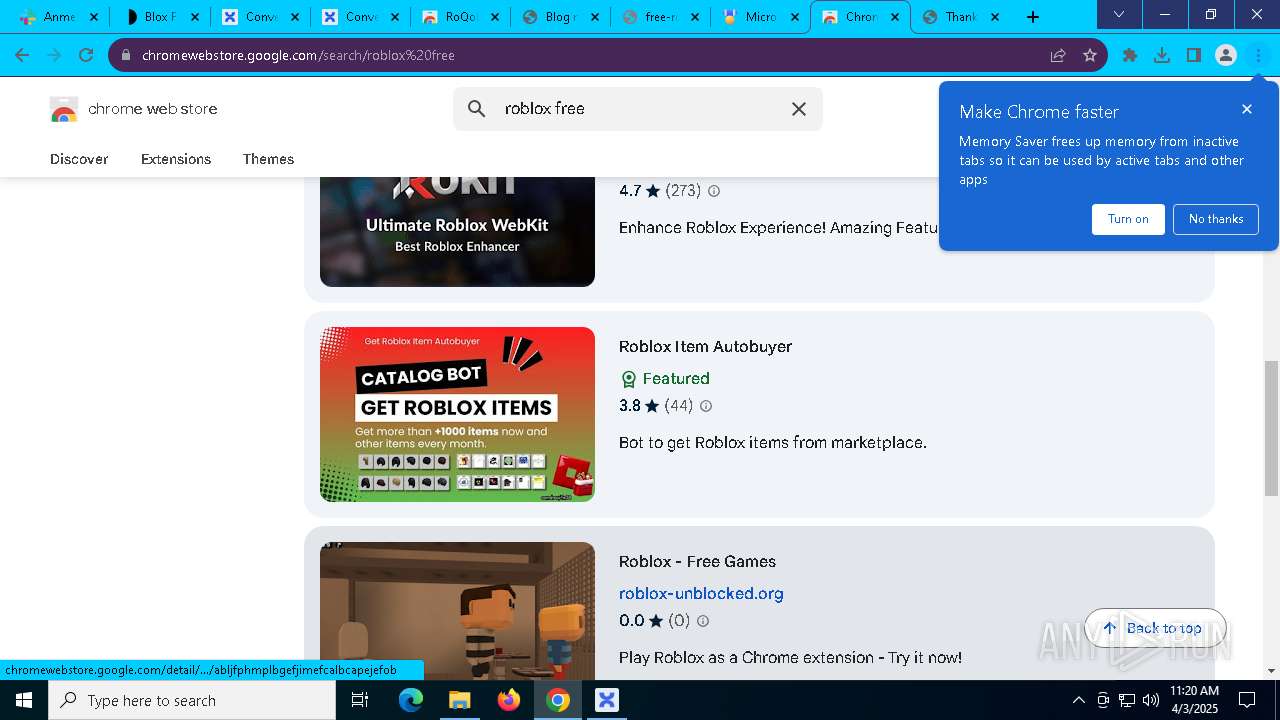1280x720 pixels.
Task: Open the Chrome profile avatar
Action: 1226,55
